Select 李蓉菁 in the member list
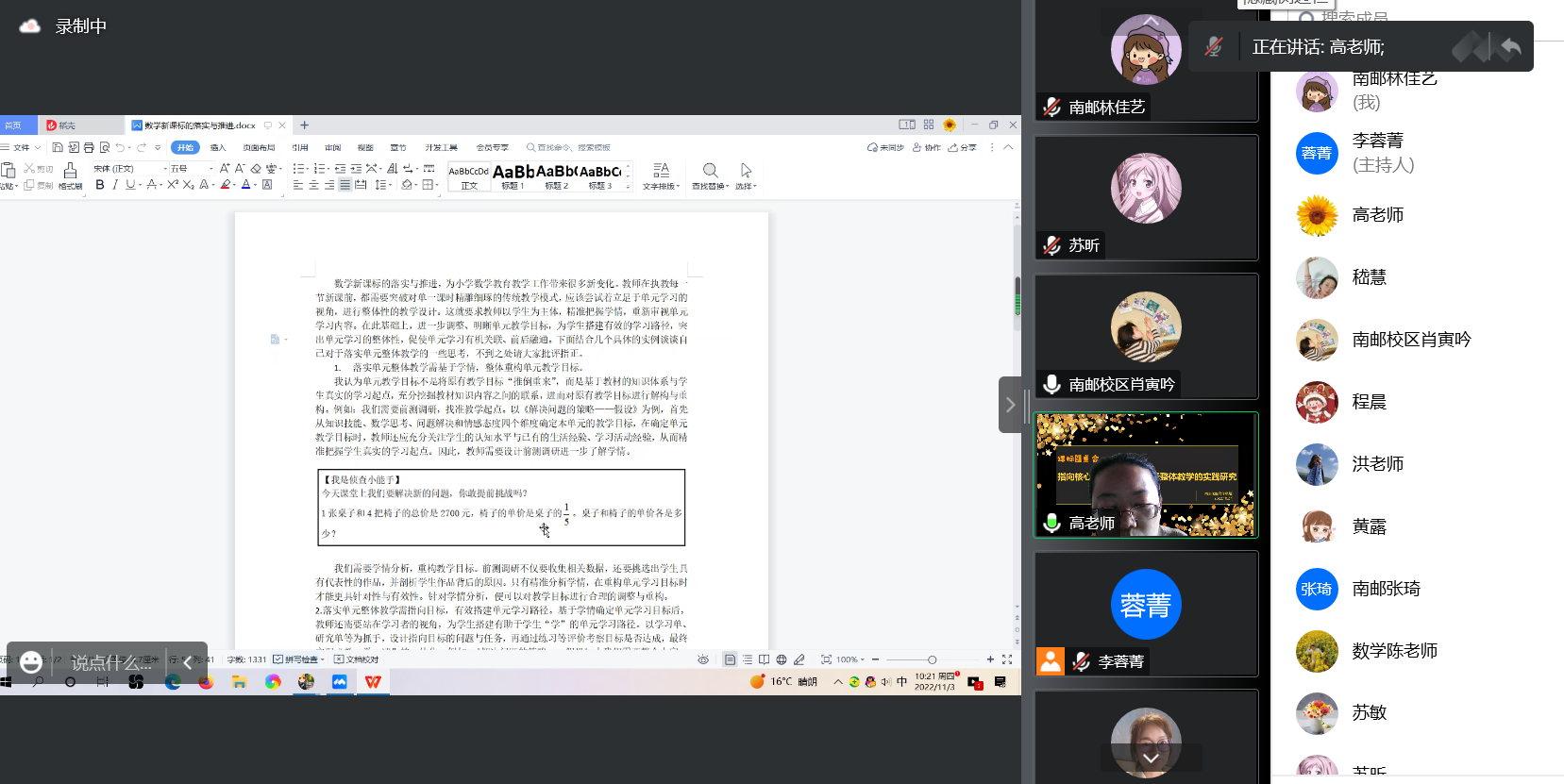Viewport: 1564px width, 784px height. pos(1417,153)
